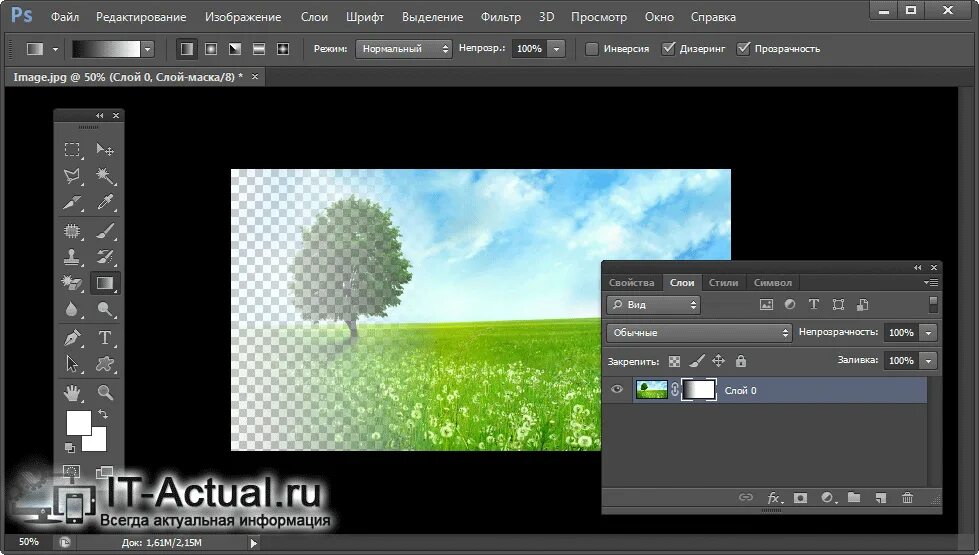Create a new layer icon

point(881,498)
